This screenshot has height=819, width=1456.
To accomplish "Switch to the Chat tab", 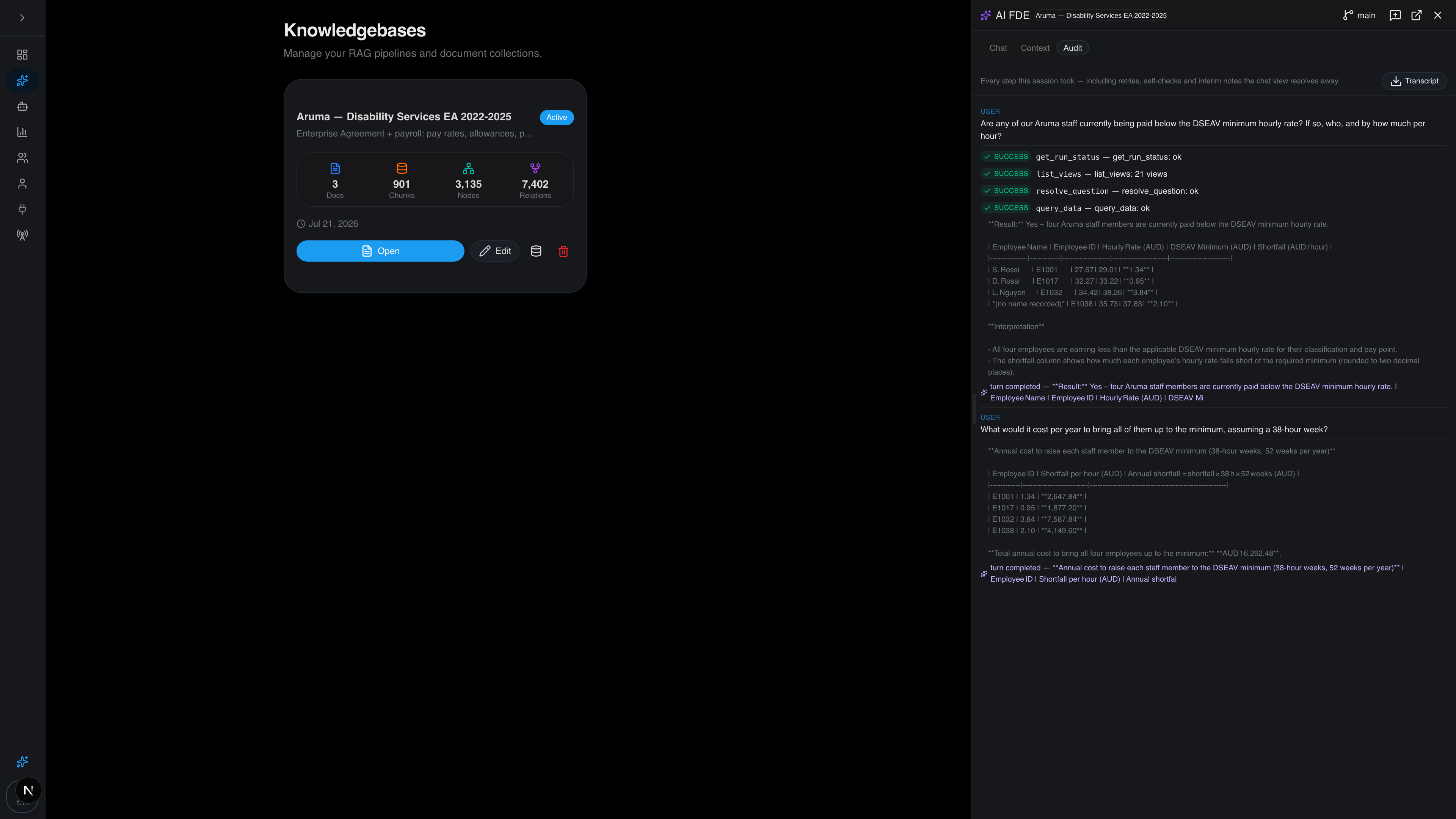I will (998, 48).
